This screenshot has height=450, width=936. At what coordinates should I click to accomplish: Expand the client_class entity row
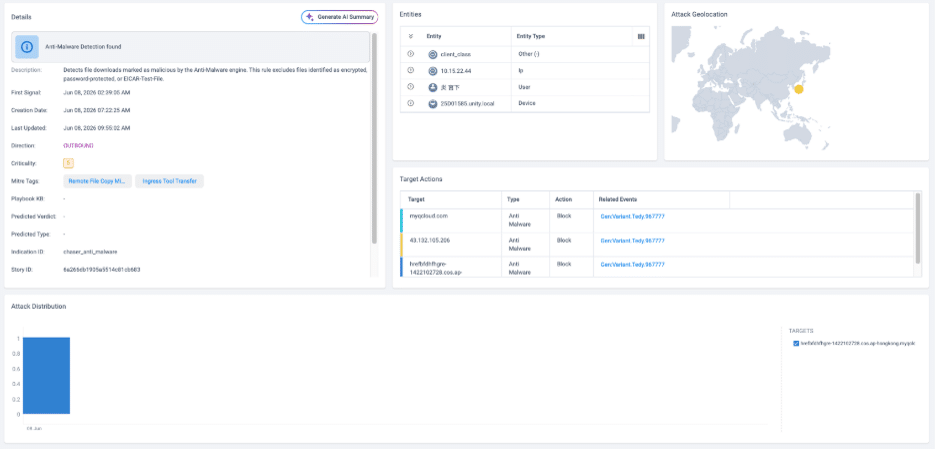[411, 54]
